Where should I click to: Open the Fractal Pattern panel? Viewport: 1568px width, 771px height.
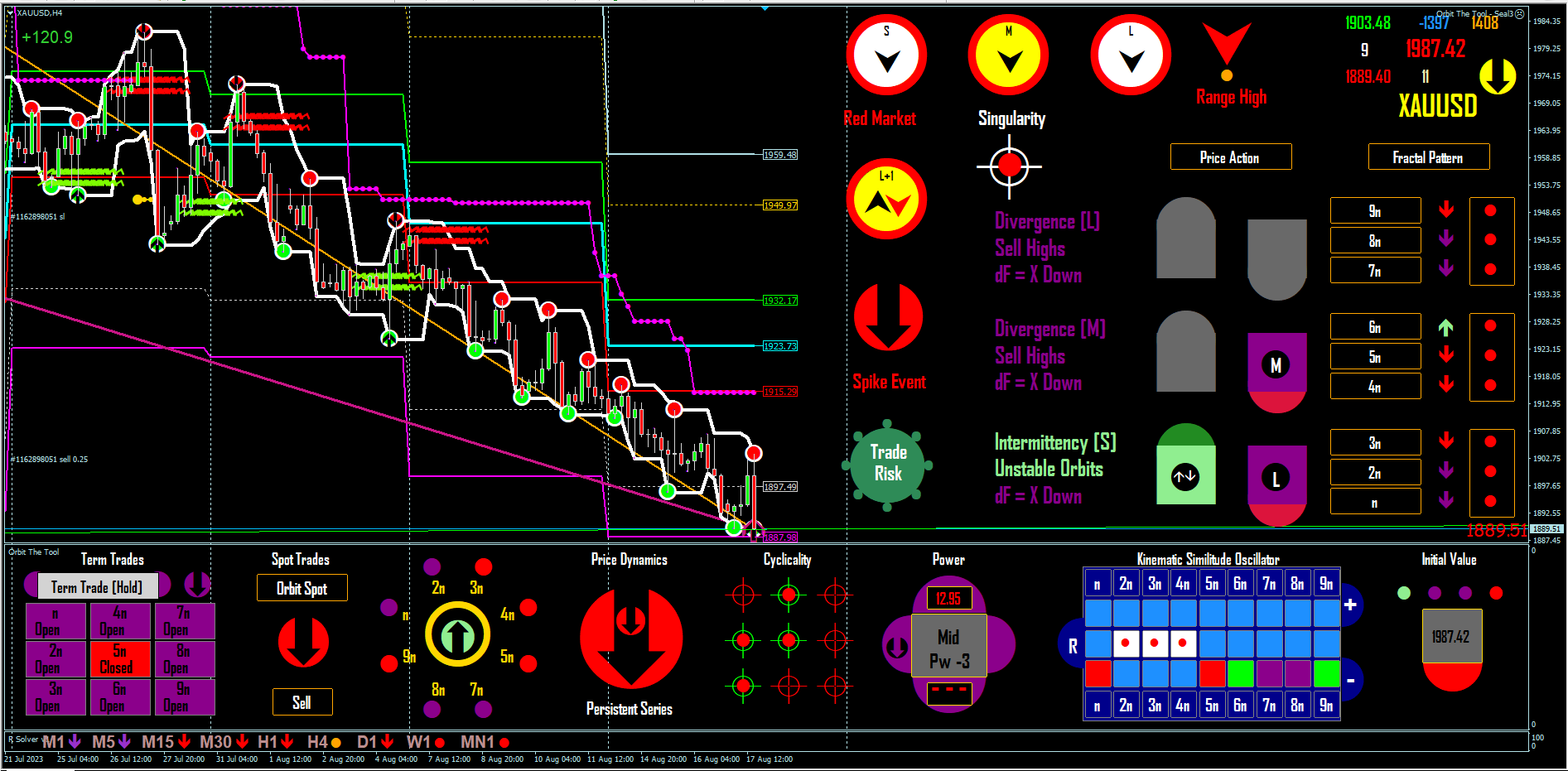pos(1428,157)
